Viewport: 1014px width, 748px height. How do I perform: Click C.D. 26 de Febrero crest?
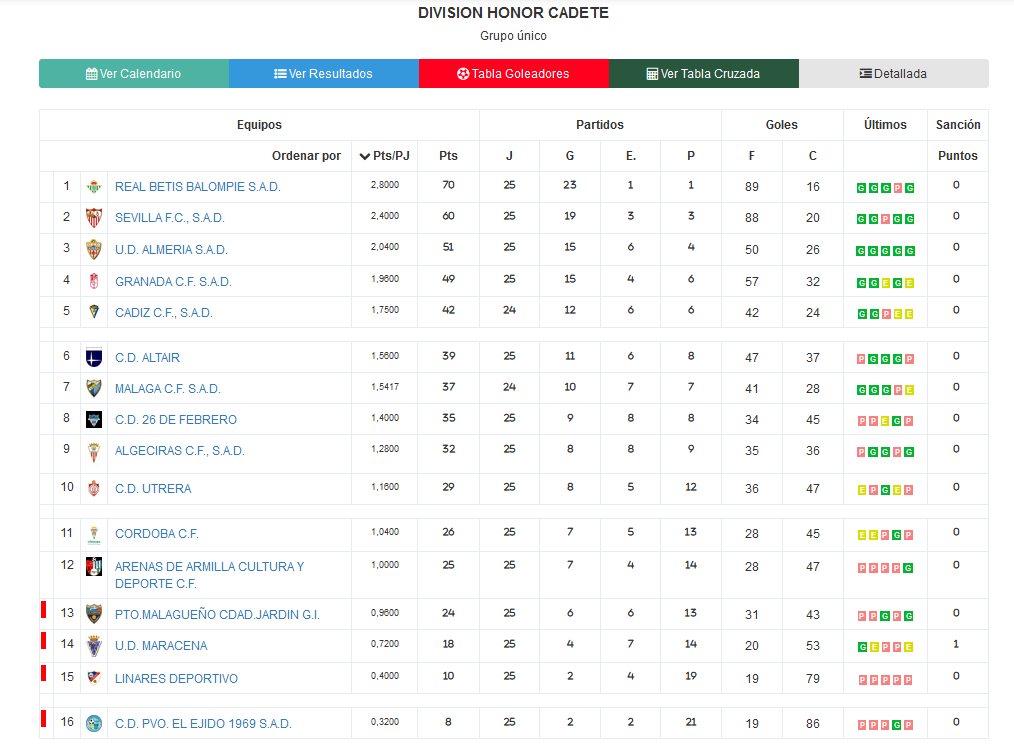click(94, 420)
